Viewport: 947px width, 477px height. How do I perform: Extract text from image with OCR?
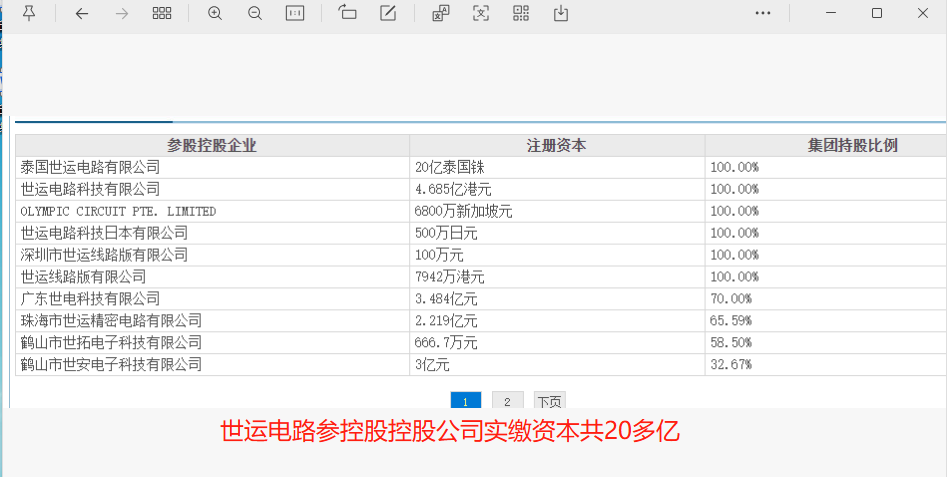(x=481, y=13)
